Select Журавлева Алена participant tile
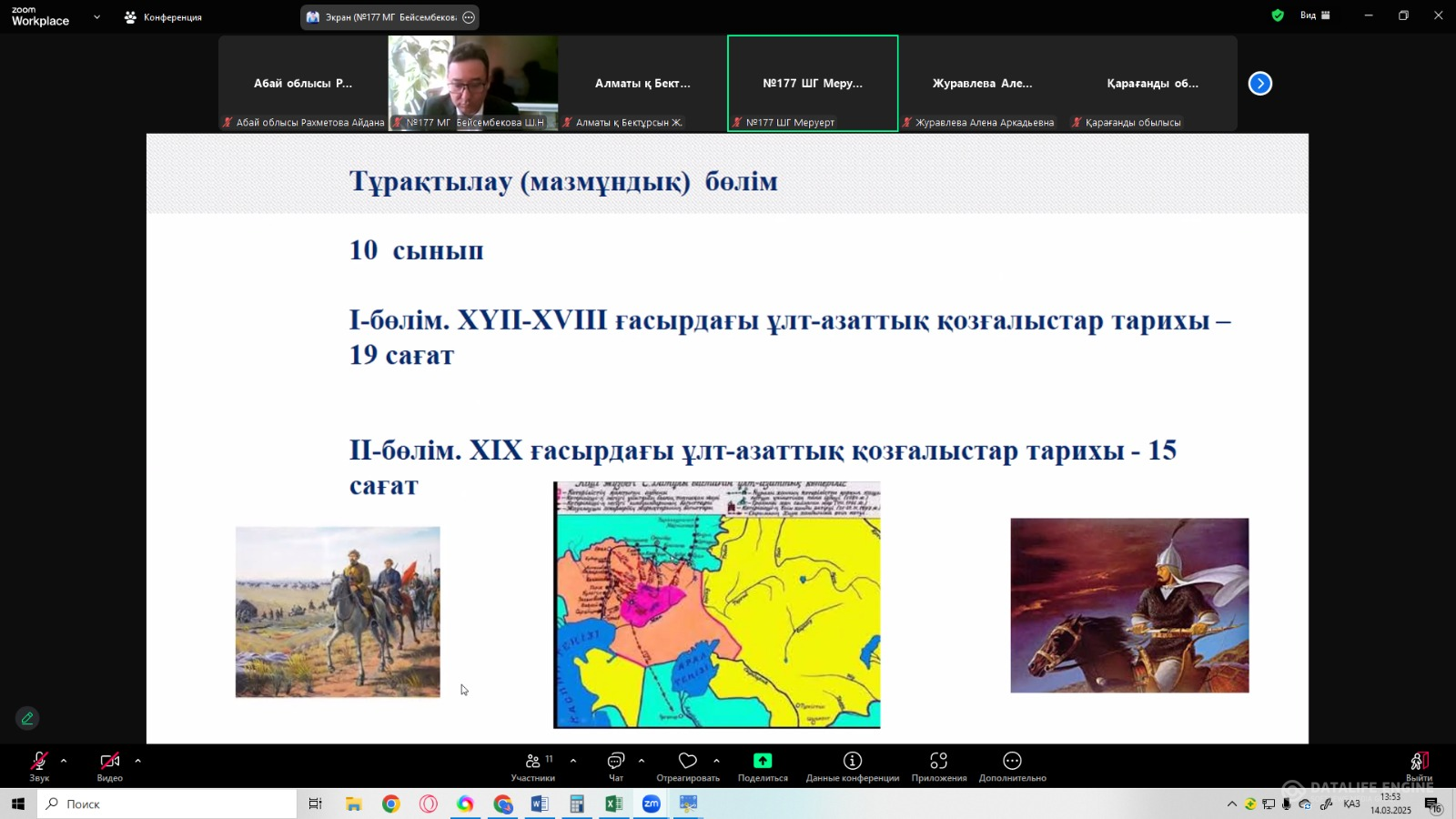 point(982,84)
